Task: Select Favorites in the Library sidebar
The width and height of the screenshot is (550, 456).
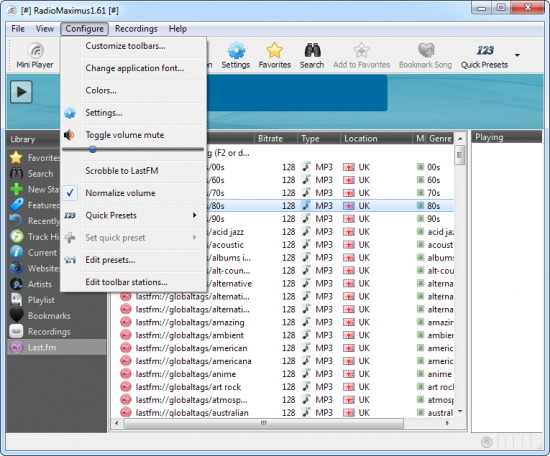Action: tap(34, 158)
